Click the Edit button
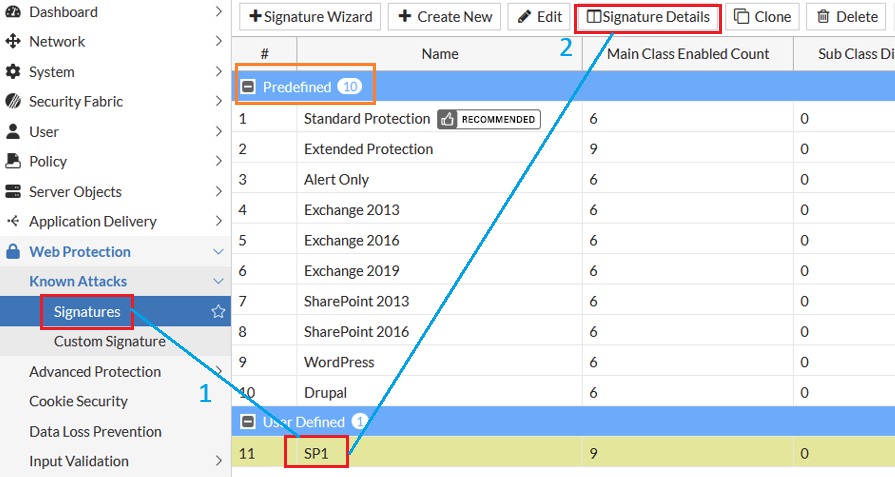This screenshot has height=477, width=895. point(539,17)
